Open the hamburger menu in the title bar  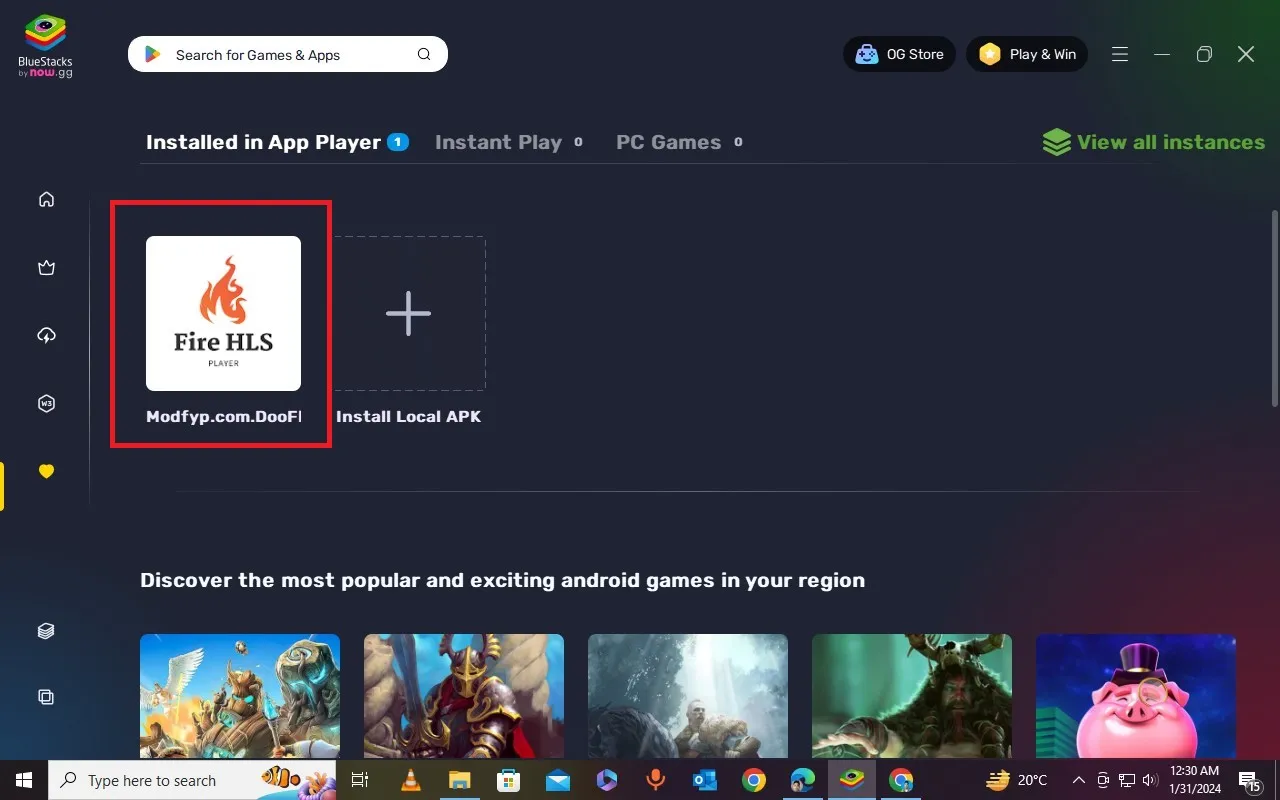(x=1120, y=54)
